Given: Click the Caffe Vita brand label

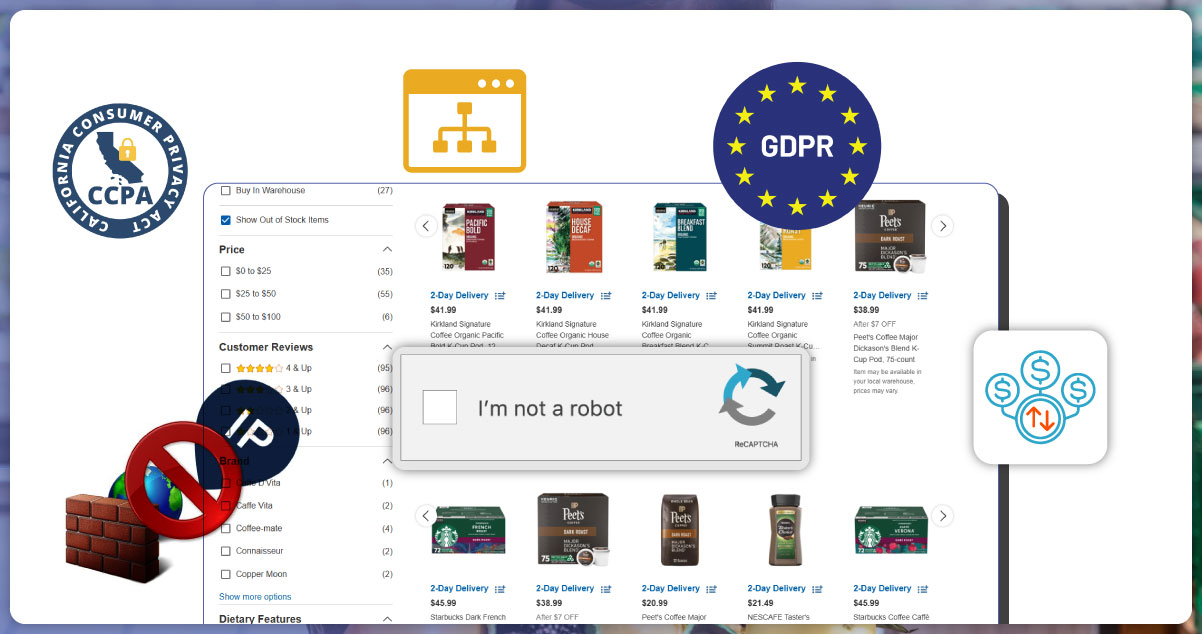Looking at the screenshot, I should pos(254,505).
